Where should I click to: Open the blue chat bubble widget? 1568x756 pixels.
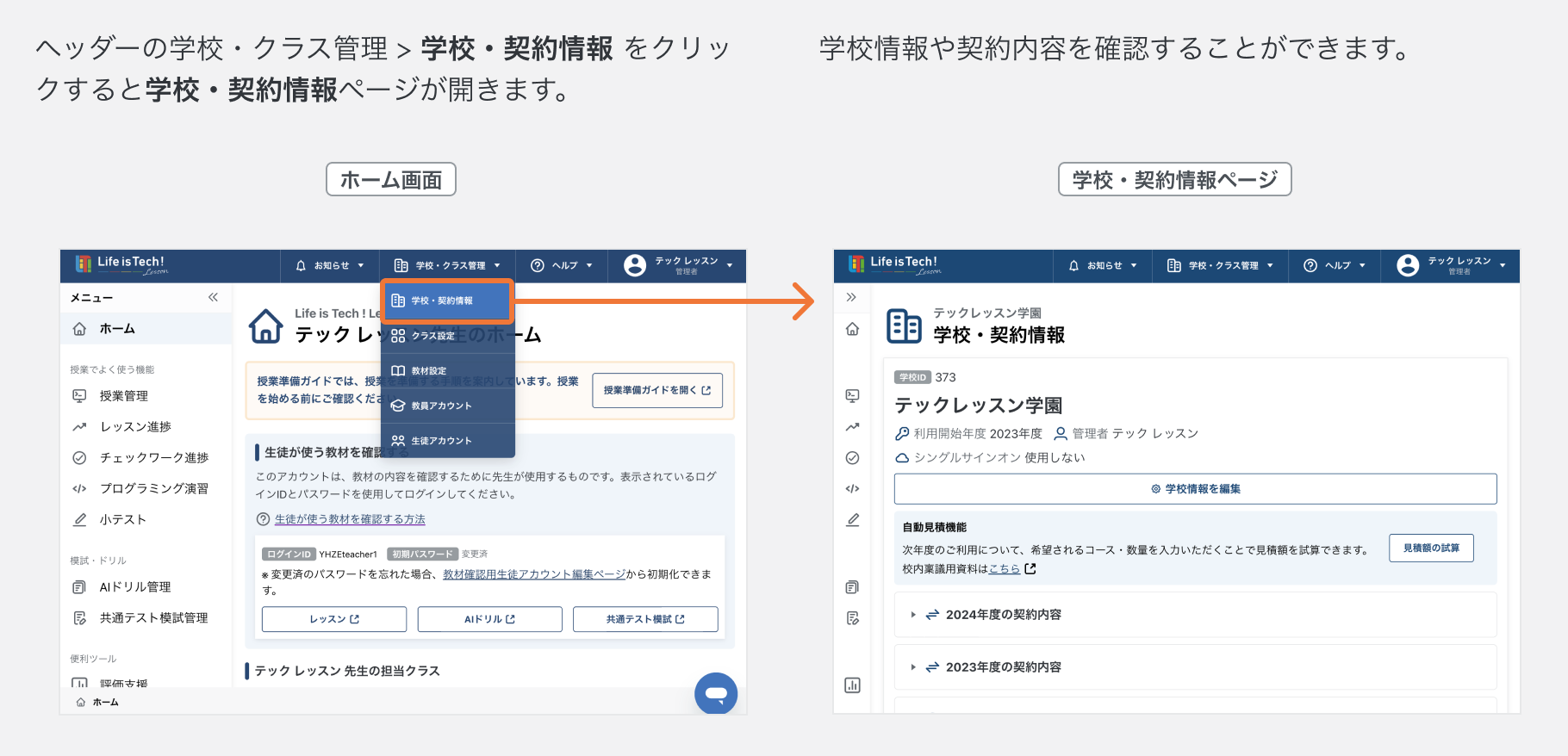click(x=716, y=693)
